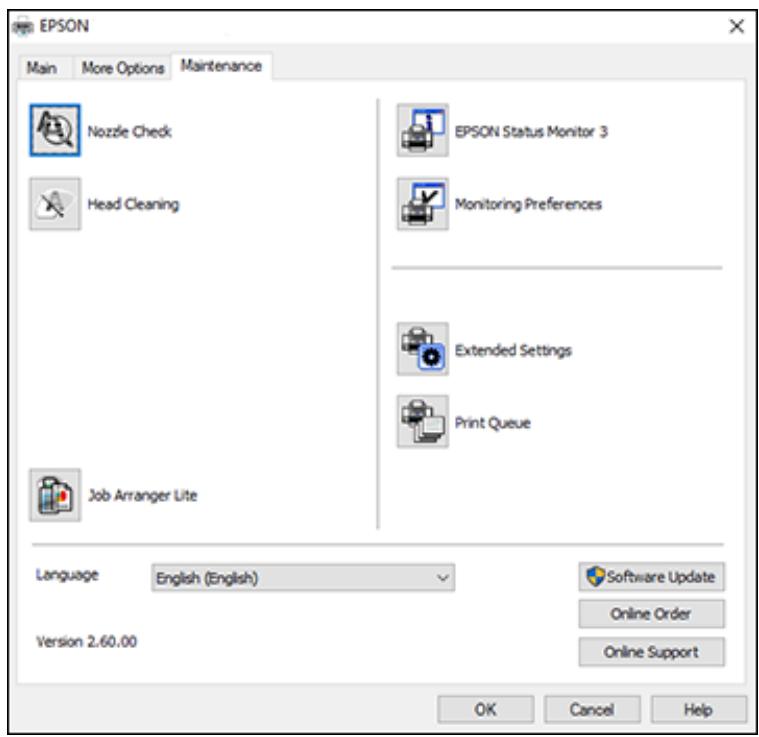Click the EPSON Status Monitor 3 label

coord(531,131)
